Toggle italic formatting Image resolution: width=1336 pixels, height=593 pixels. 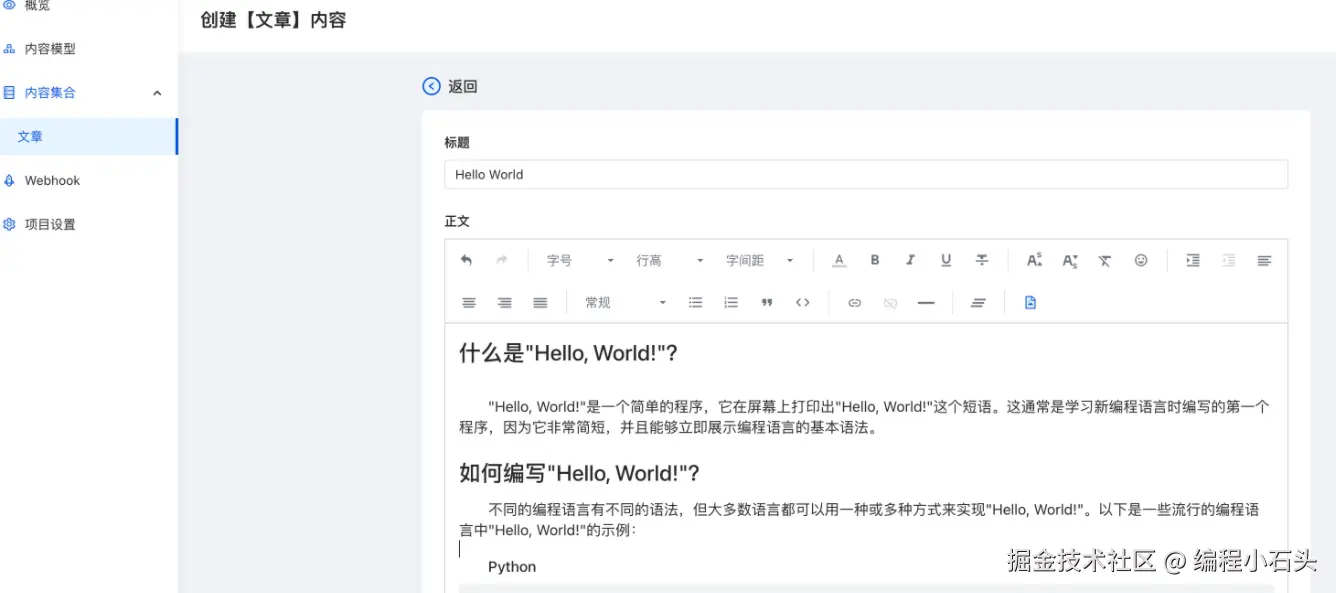pyautogui.click(x=910, y=260)
